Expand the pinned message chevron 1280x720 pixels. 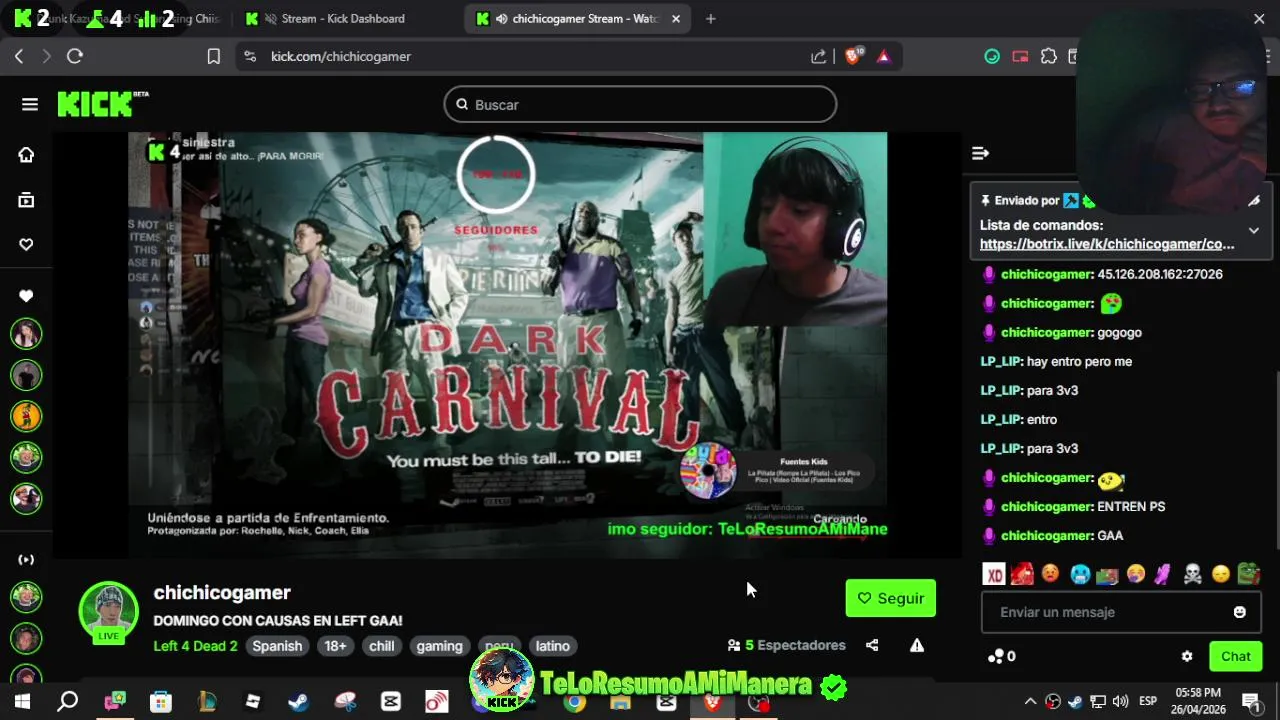[1254, 231]
